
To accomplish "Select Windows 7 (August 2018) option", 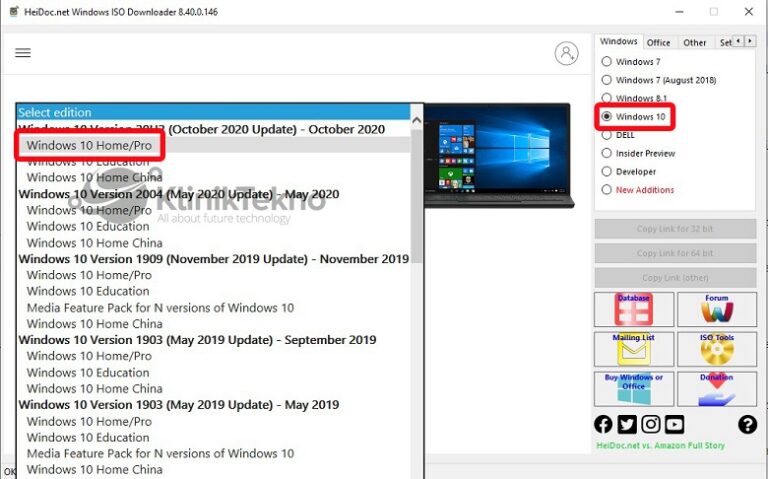I will [606, 80].
